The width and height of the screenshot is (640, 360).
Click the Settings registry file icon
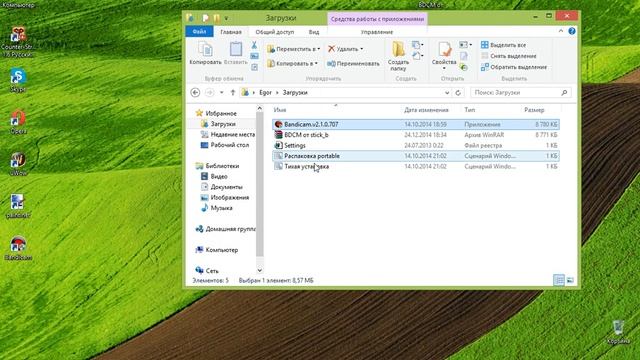click(x=278, y=145)
